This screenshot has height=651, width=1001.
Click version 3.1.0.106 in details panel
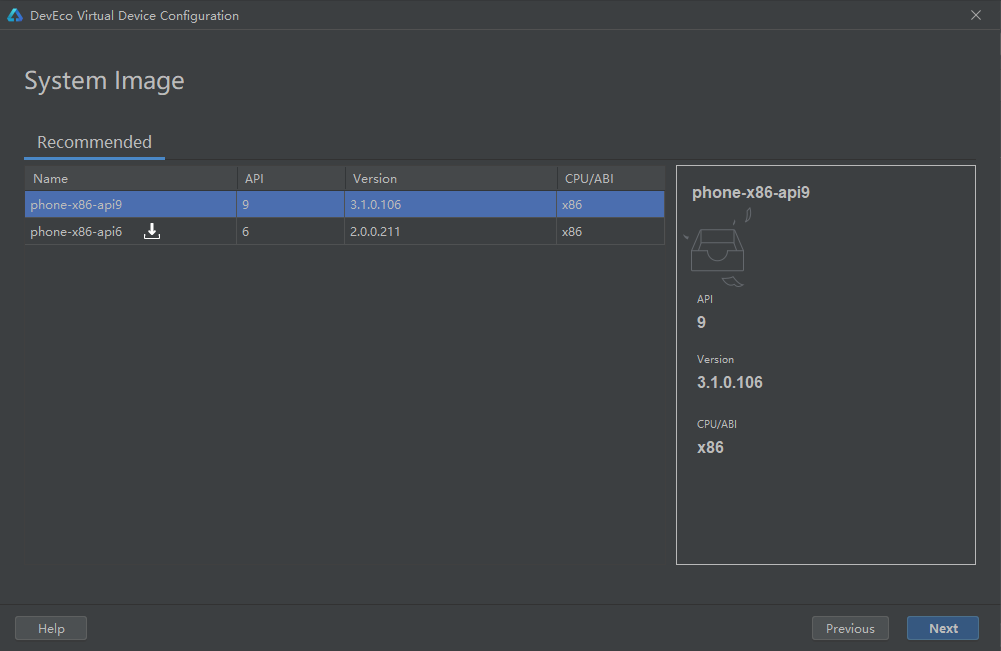coord(730,382)
